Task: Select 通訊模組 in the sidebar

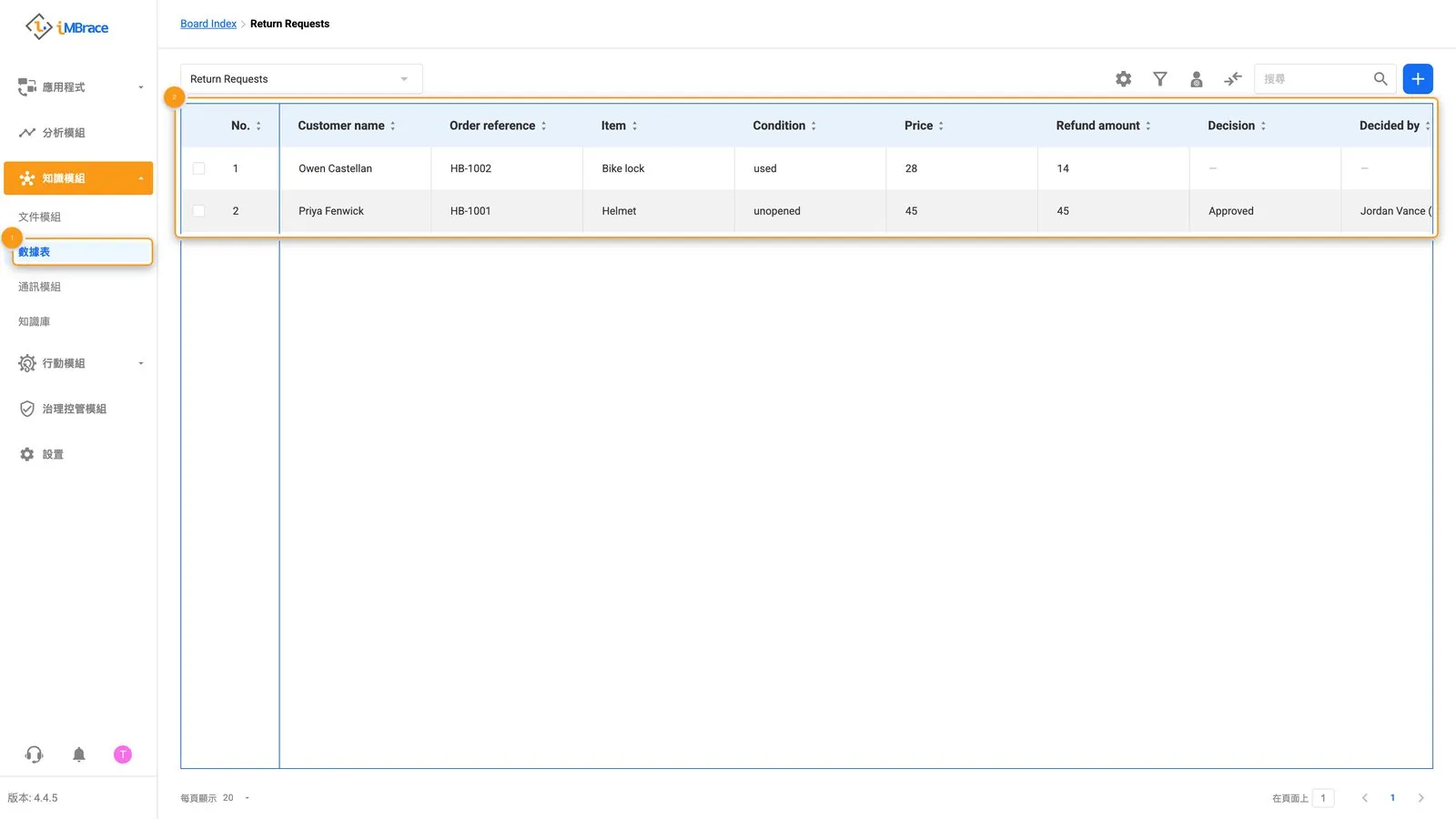Action: 40,287
